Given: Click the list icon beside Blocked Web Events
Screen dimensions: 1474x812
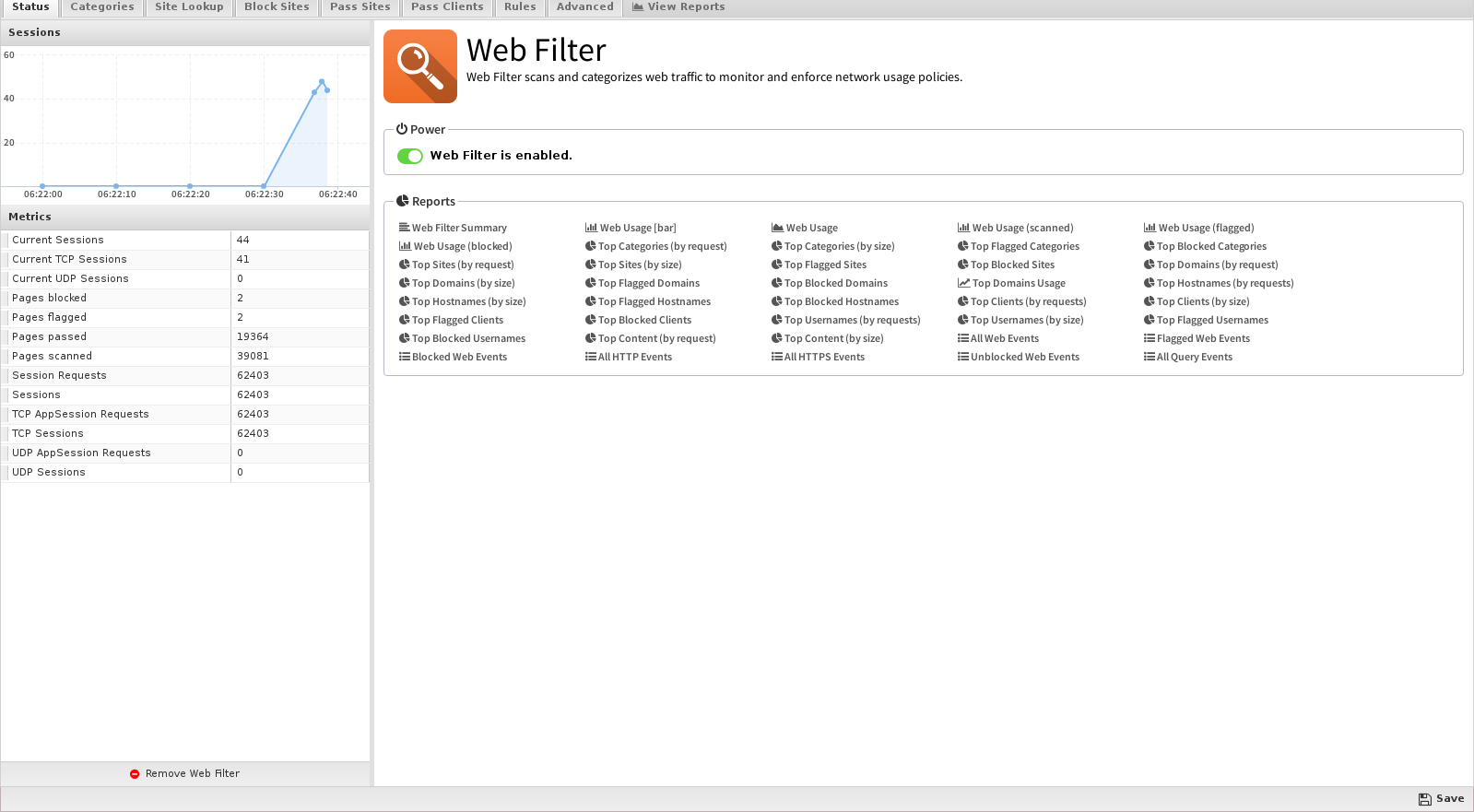Looking at the screenshot, I should point(405,357).
